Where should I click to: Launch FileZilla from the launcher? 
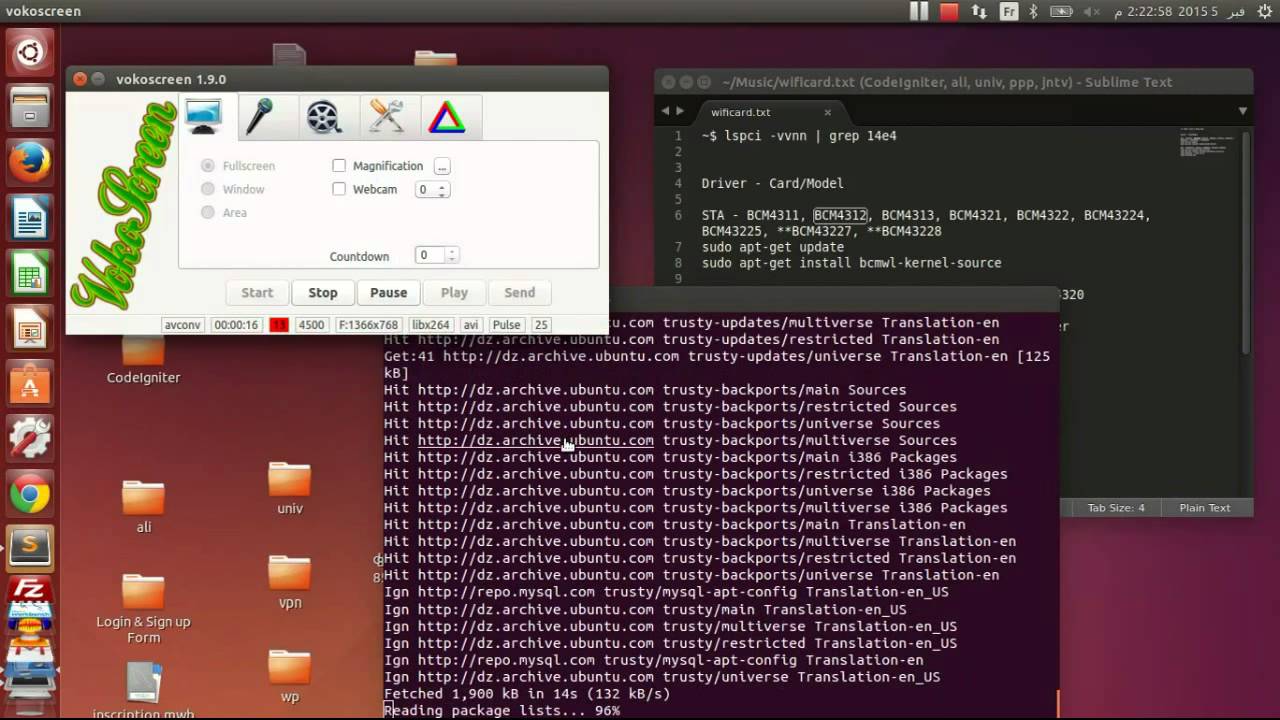tap(30, 589)
